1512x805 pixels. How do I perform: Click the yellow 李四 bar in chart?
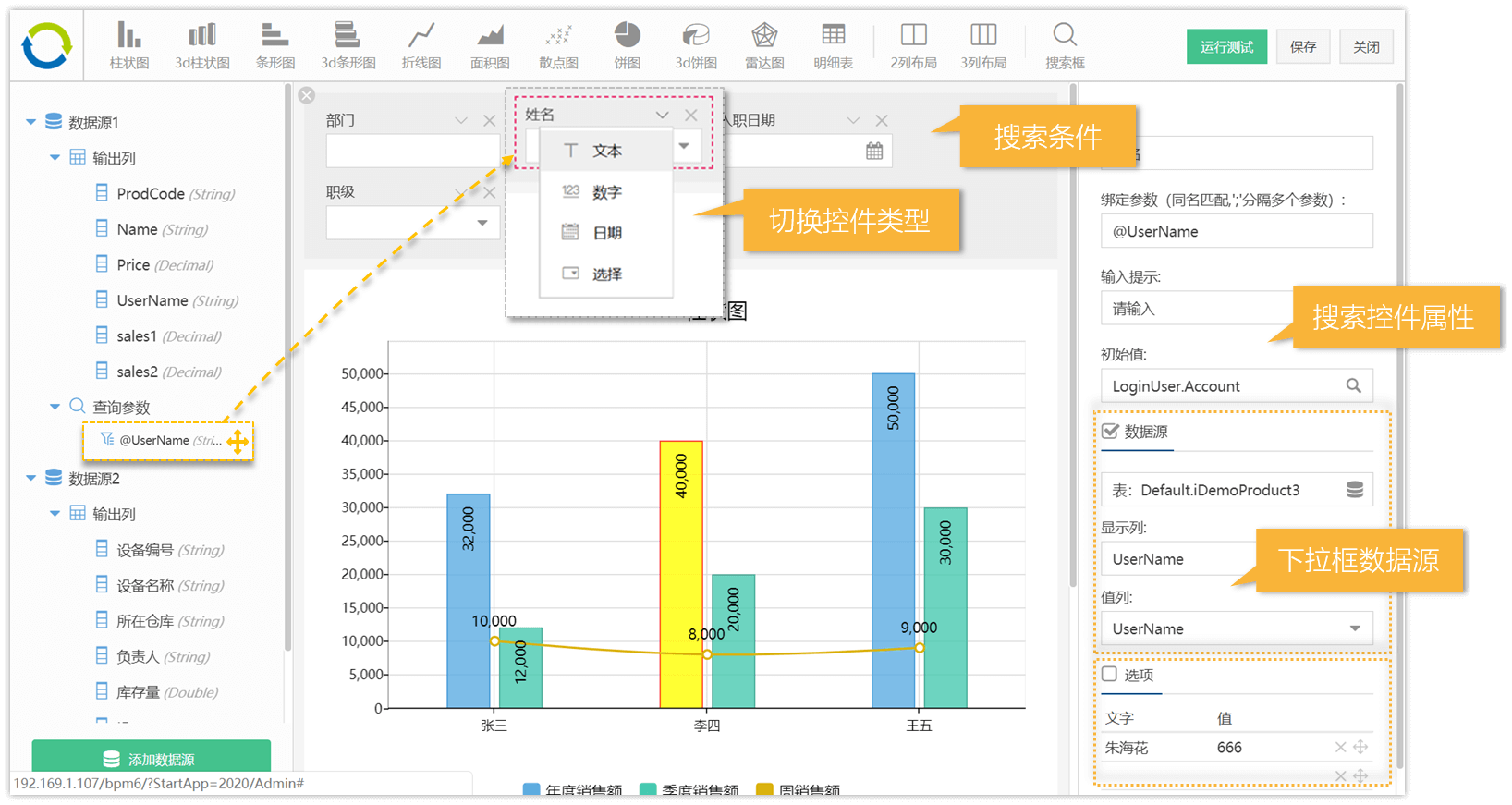681,573
